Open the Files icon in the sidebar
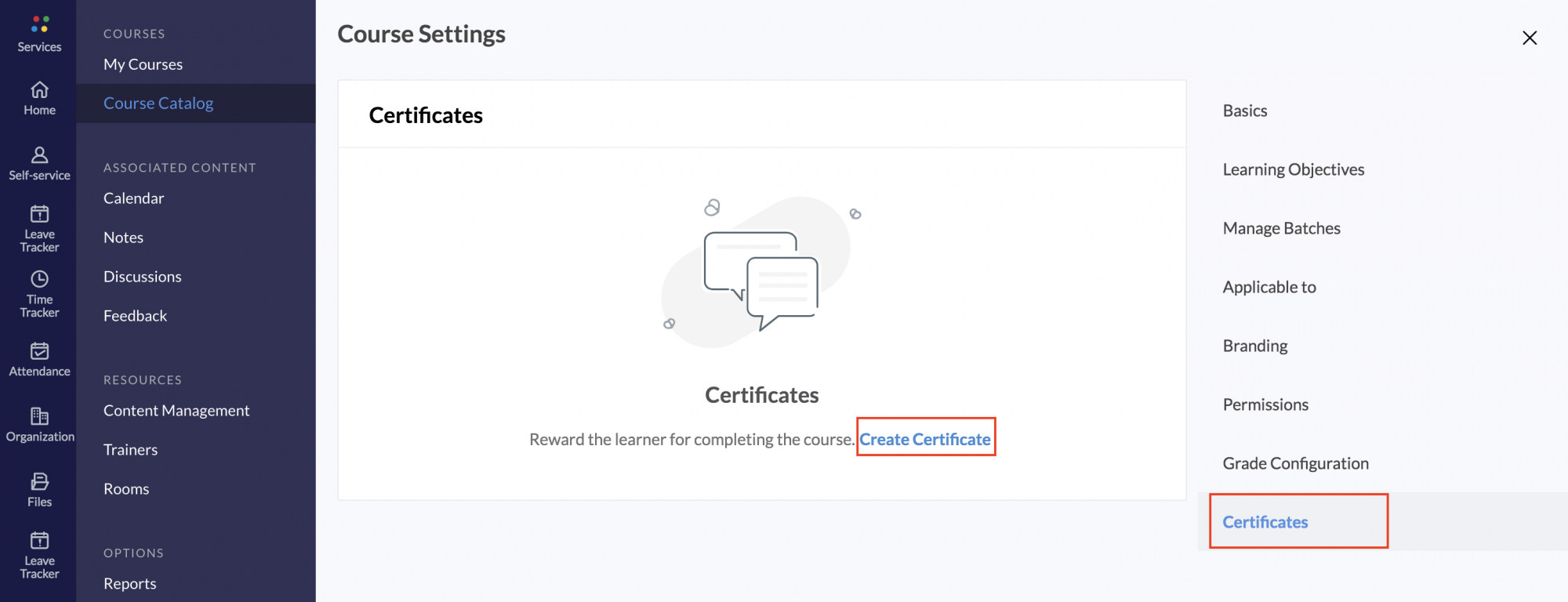Viewport: 1568px width, 602px height. click(x=39, y=481)
